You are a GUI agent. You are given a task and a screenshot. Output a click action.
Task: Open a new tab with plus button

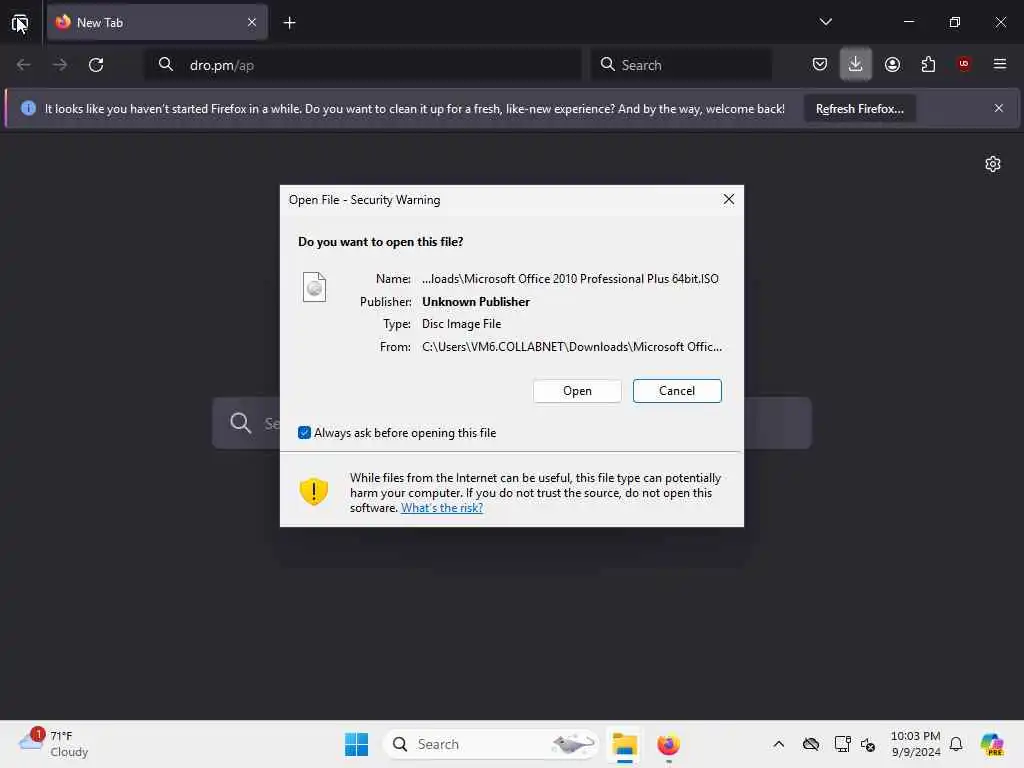289,23
